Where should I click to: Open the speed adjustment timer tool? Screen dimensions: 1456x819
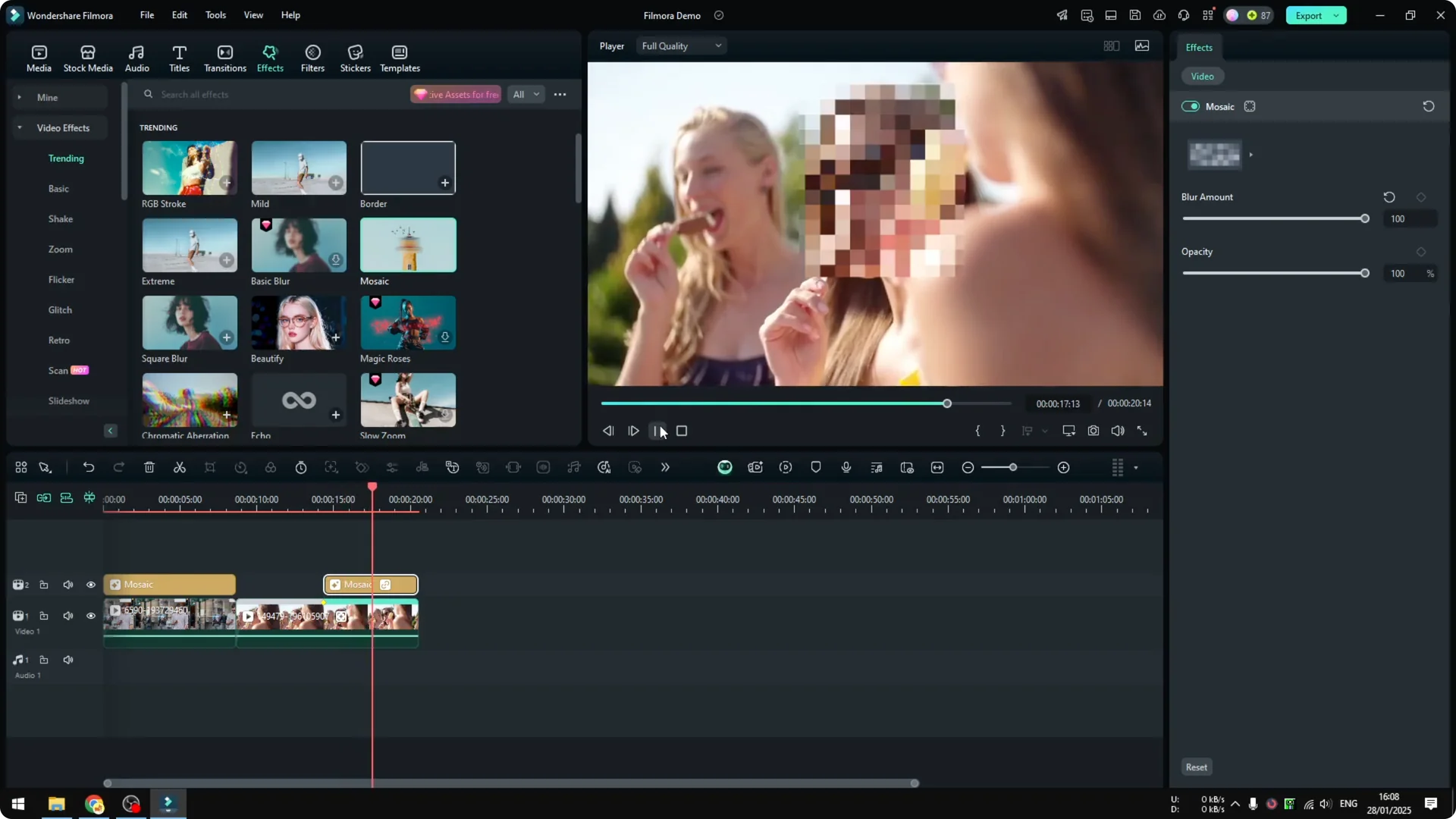click(301, 467)
